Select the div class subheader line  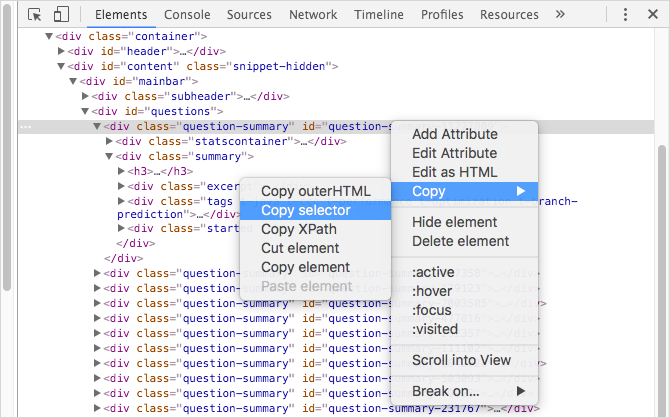[190, 97]
